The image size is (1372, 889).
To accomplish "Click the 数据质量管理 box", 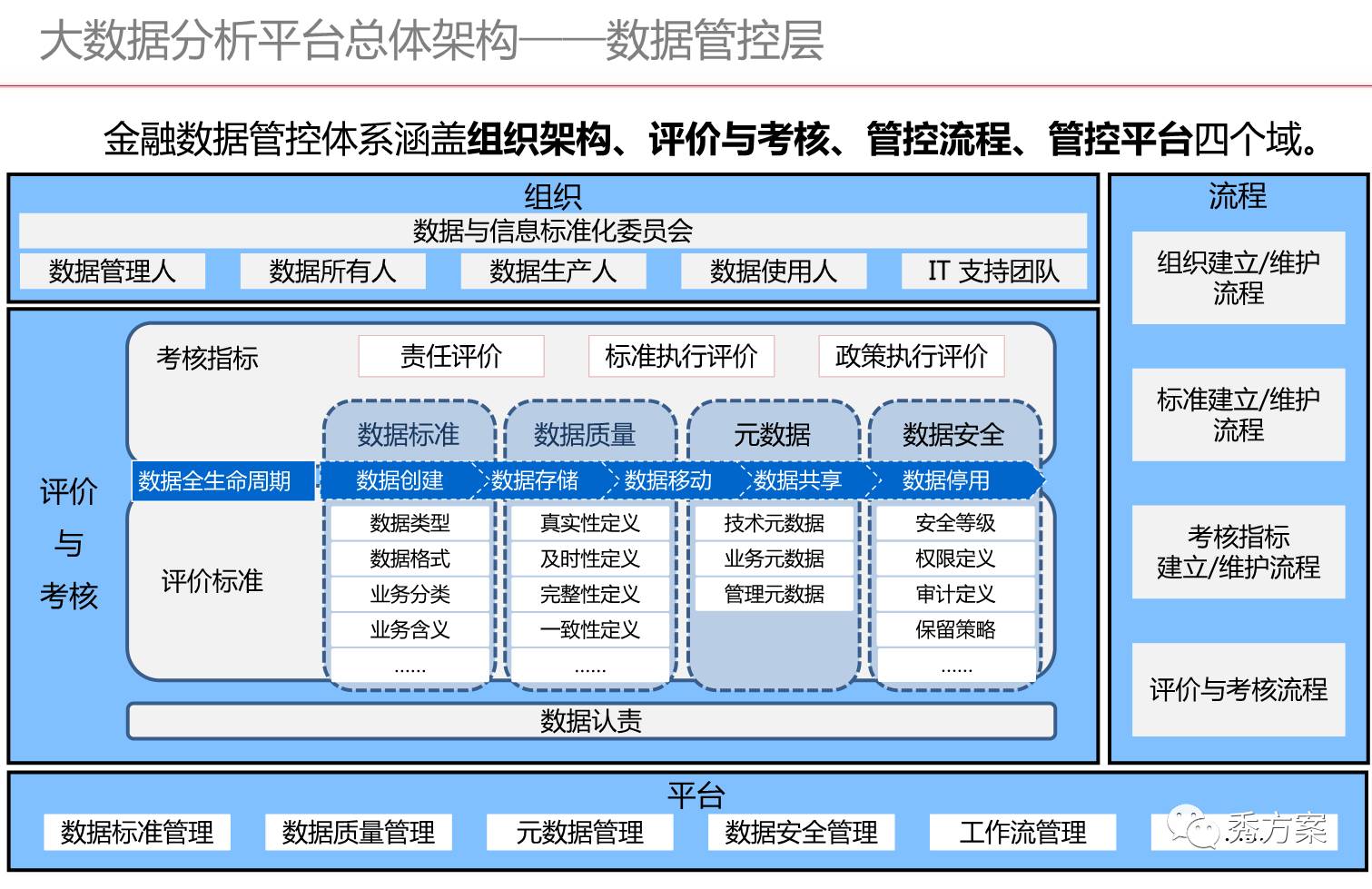I will click(x=359, y=832).
